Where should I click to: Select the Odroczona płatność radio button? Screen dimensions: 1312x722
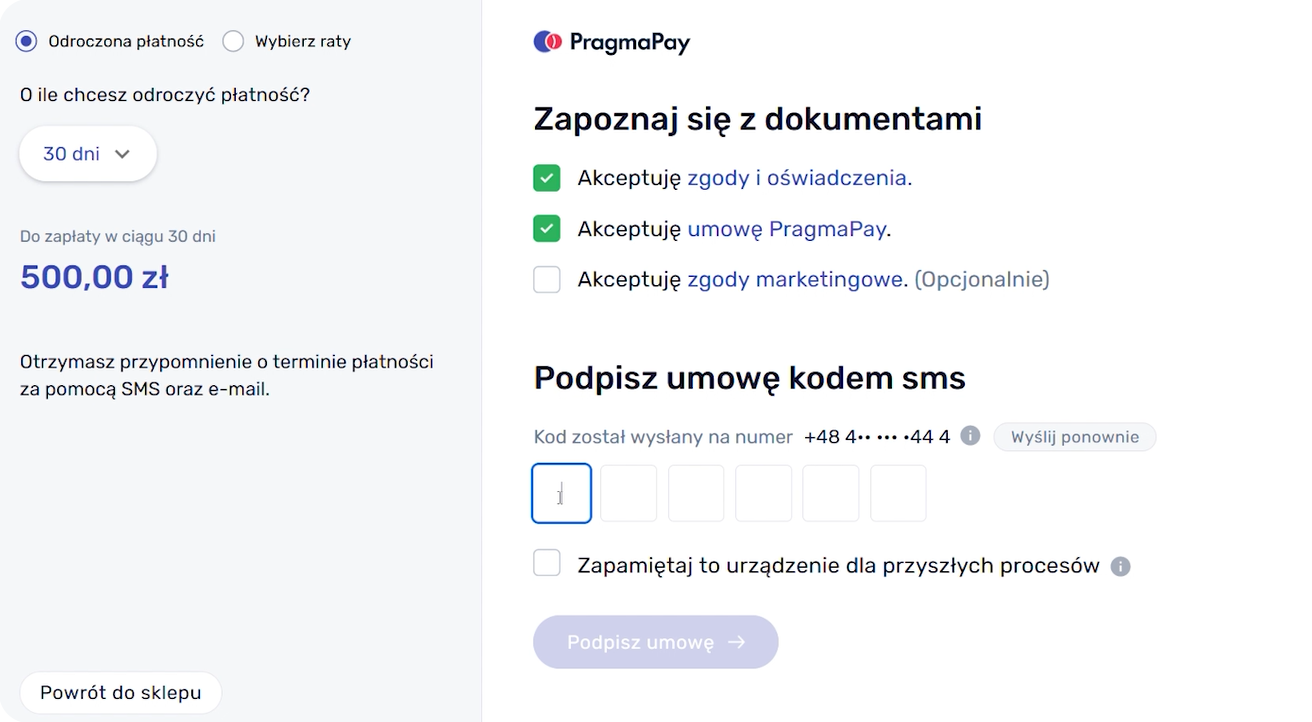click(x=27, y=41)
